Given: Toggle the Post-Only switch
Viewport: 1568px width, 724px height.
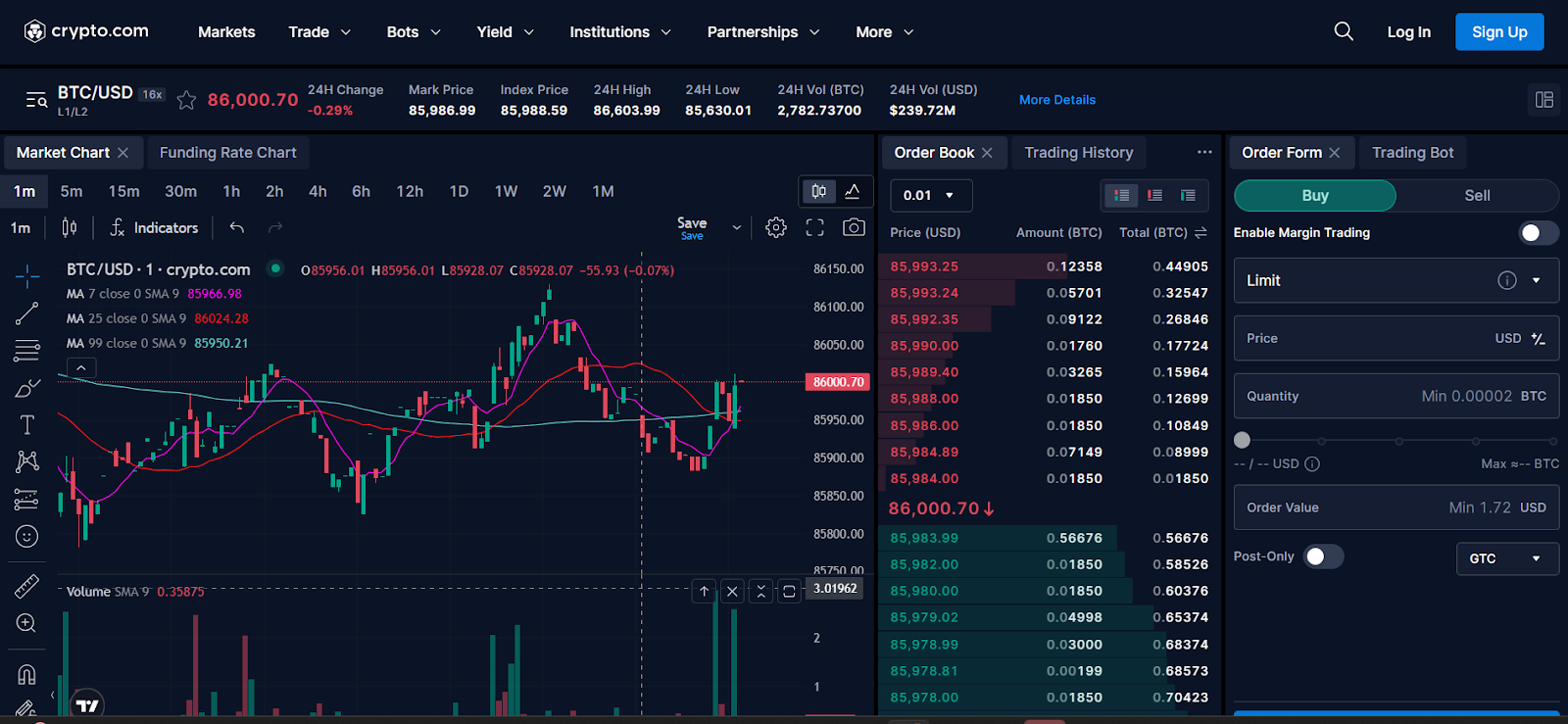Looking at the screenshot, I should [x=1323, y=556].
